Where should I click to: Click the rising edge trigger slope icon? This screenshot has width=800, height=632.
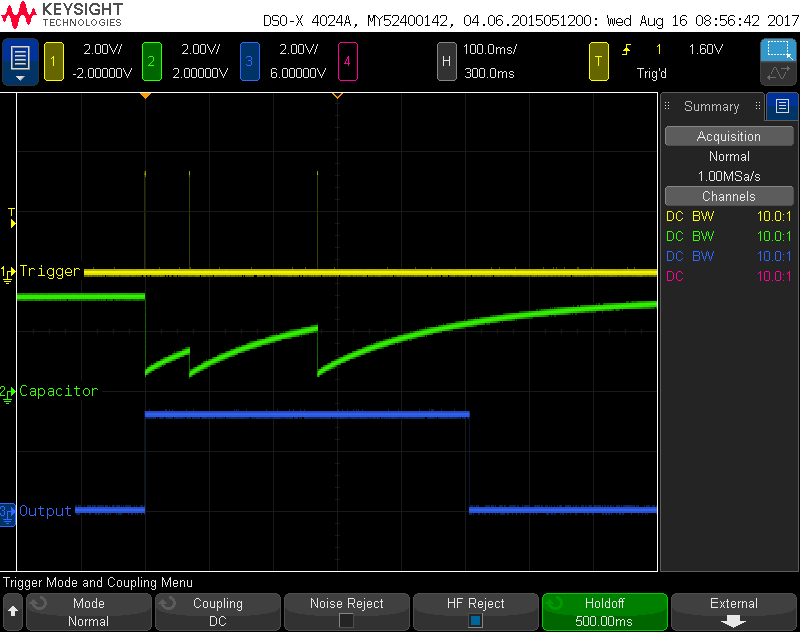pos(627,49)
